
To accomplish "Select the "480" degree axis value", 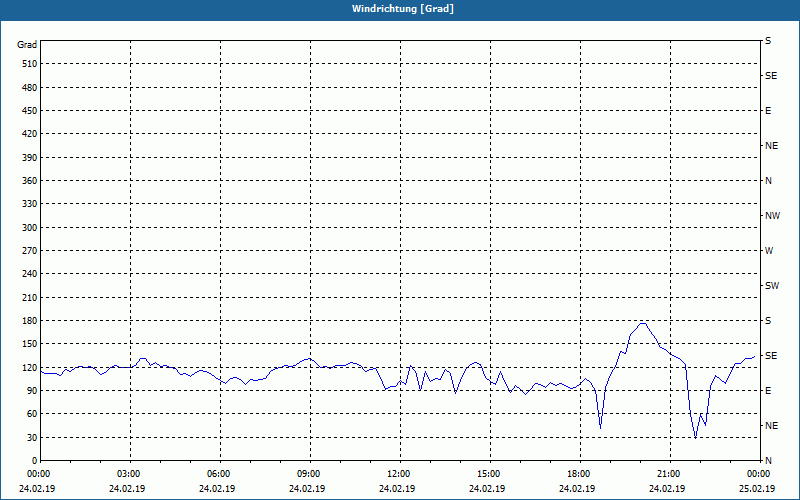I will tap(30, 88).
